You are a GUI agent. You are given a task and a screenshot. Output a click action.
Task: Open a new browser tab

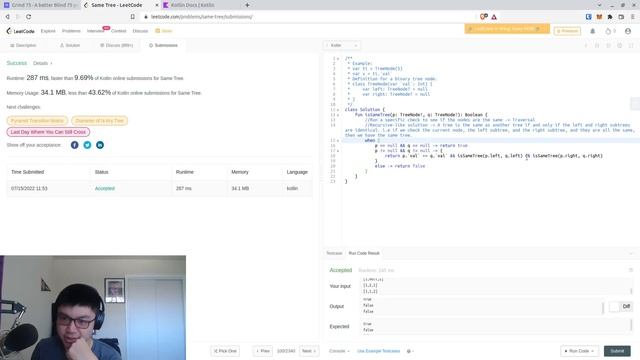pos(247,5)
